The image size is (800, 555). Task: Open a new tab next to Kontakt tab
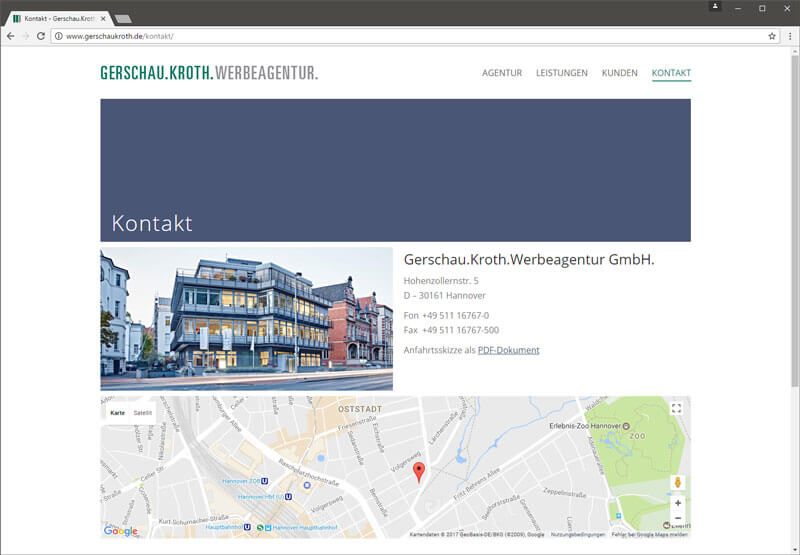(123, 19)
